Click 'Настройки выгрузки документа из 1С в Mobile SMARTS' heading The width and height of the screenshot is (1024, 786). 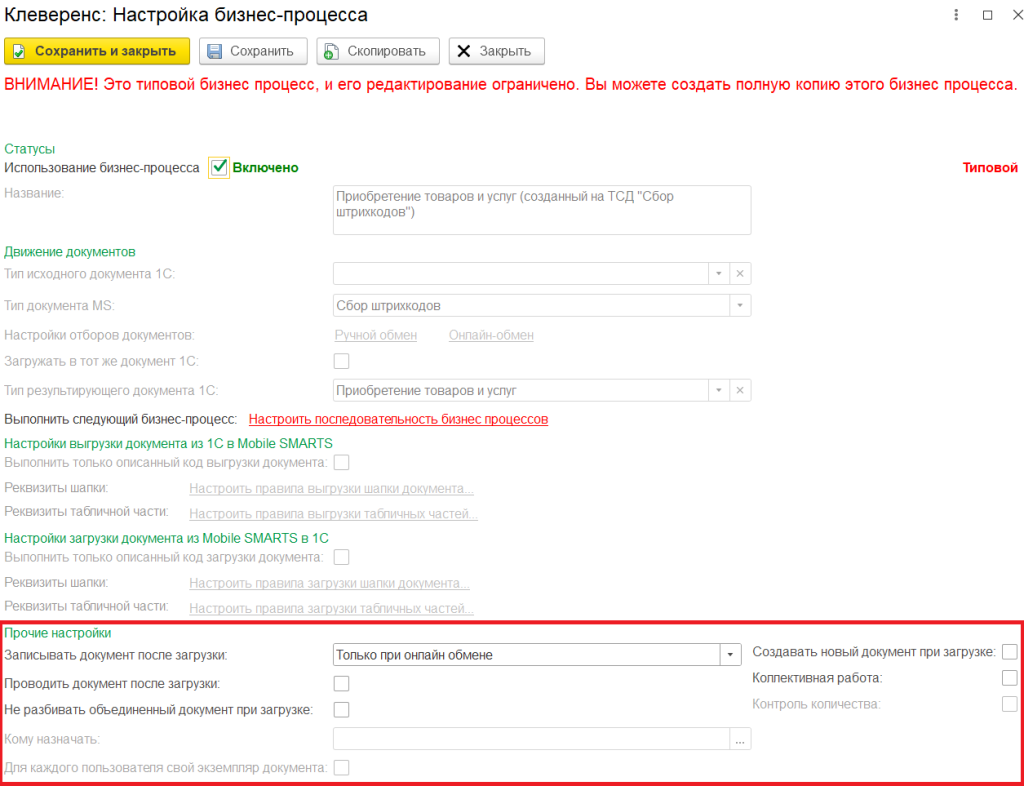[168, 443]
